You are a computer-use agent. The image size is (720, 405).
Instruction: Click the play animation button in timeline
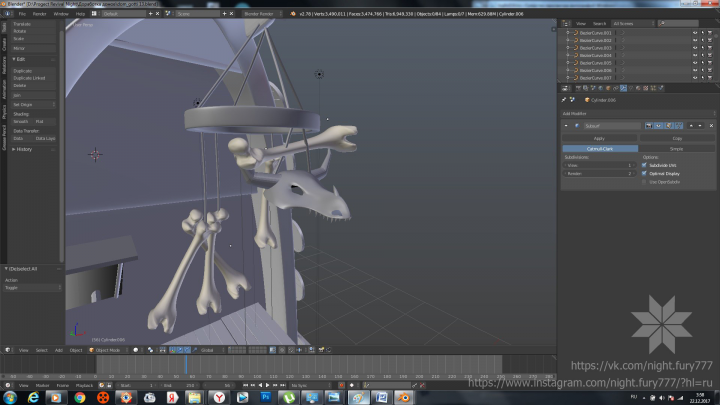267,385
